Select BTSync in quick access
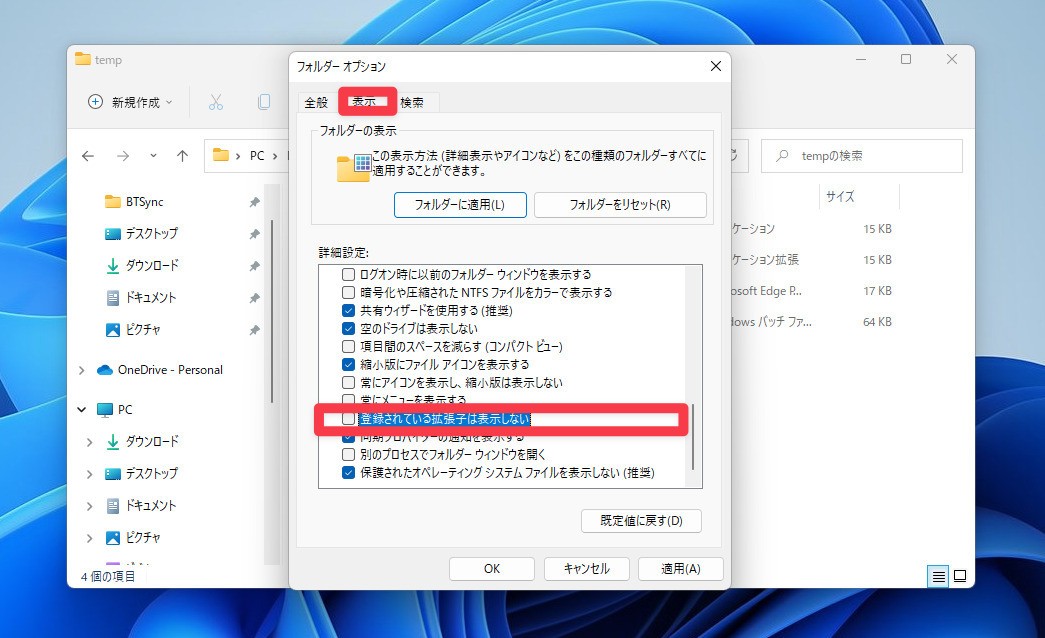The height and width of the screenshot is (638, 1045). click(145, 202)
